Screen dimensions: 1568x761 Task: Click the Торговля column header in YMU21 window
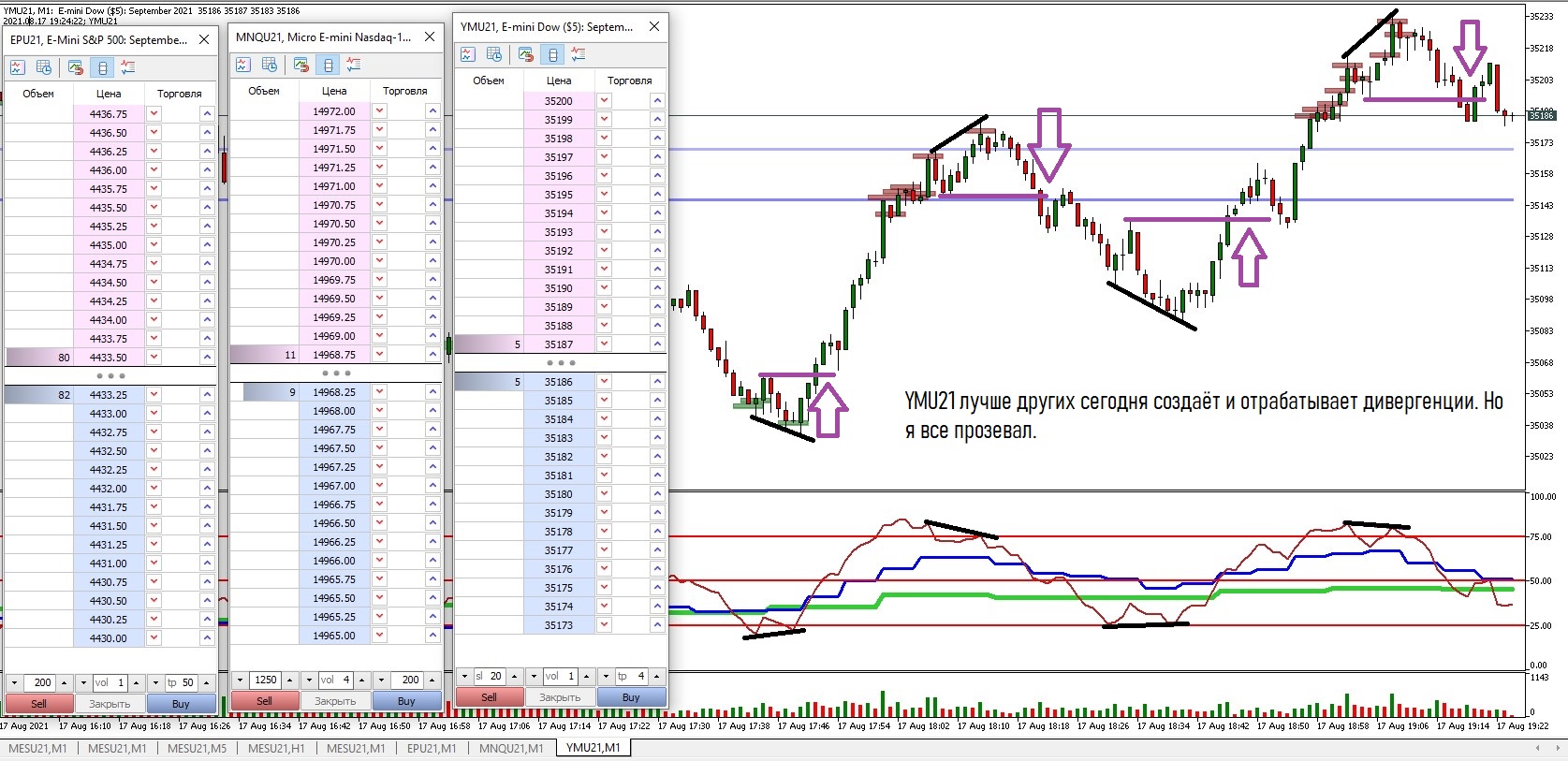(x=630, y=80)
